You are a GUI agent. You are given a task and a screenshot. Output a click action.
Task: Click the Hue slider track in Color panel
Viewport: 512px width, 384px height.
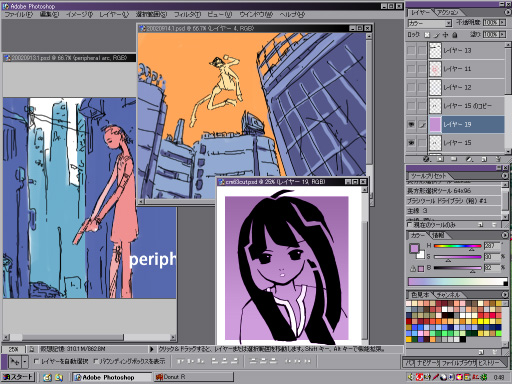coord(457,246)
